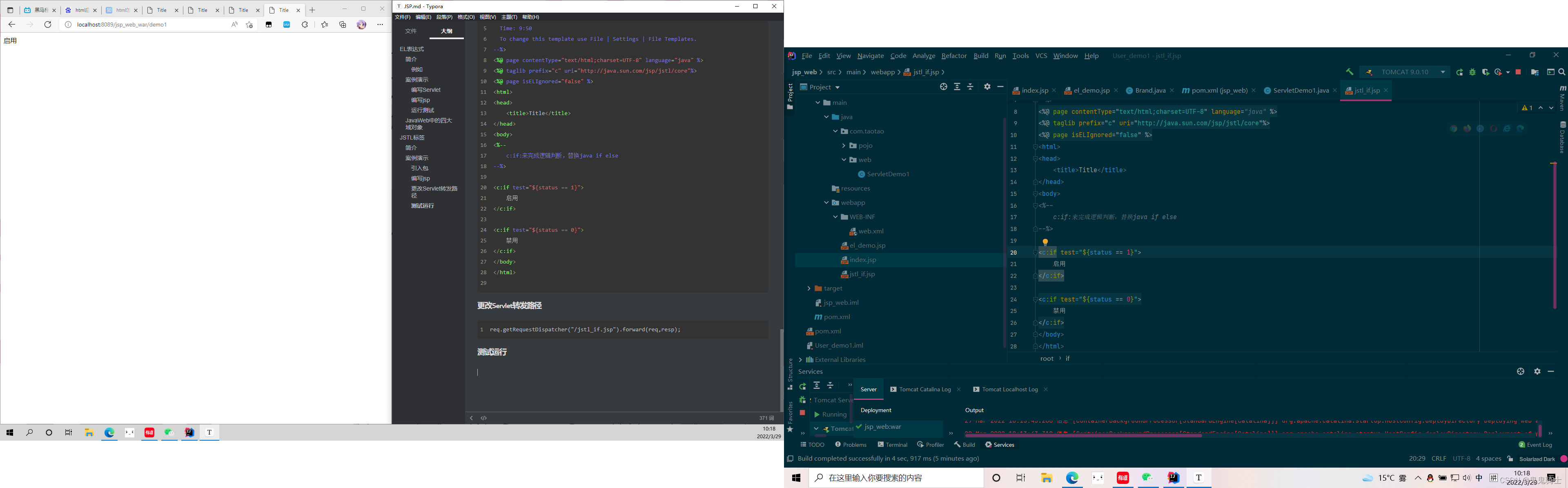Click the Search Everywhere magnifier icon
This screenshot has width=1568, height=488.
coord(1562,72)
